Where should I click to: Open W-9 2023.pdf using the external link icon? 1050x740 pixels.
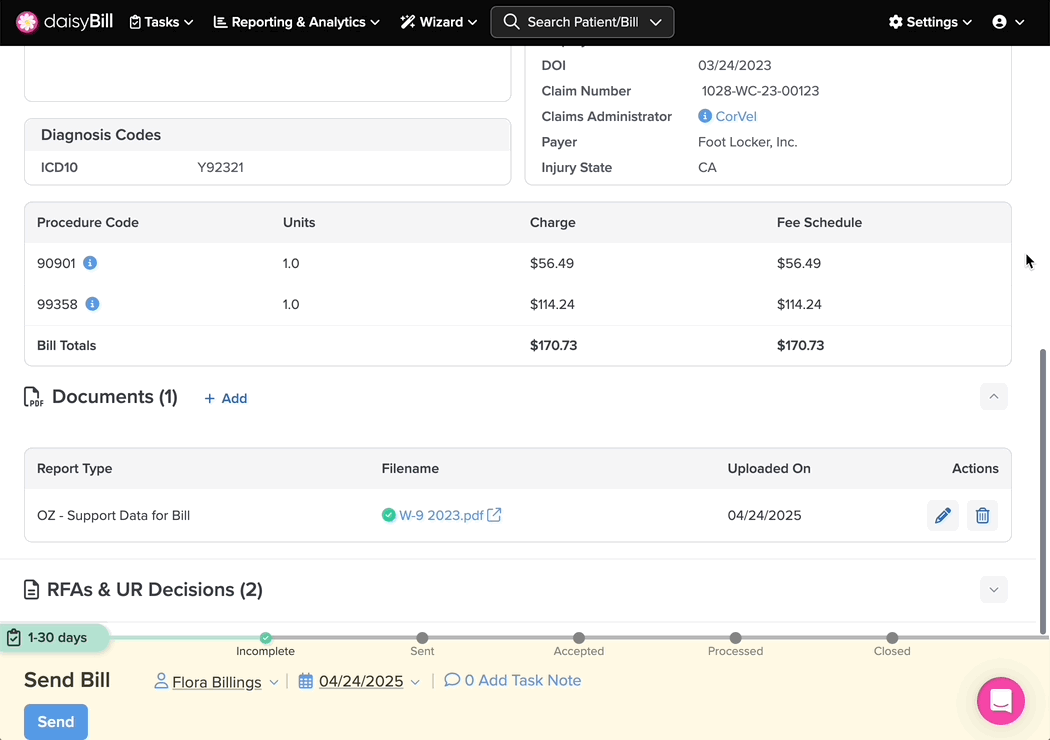point(494,515)
